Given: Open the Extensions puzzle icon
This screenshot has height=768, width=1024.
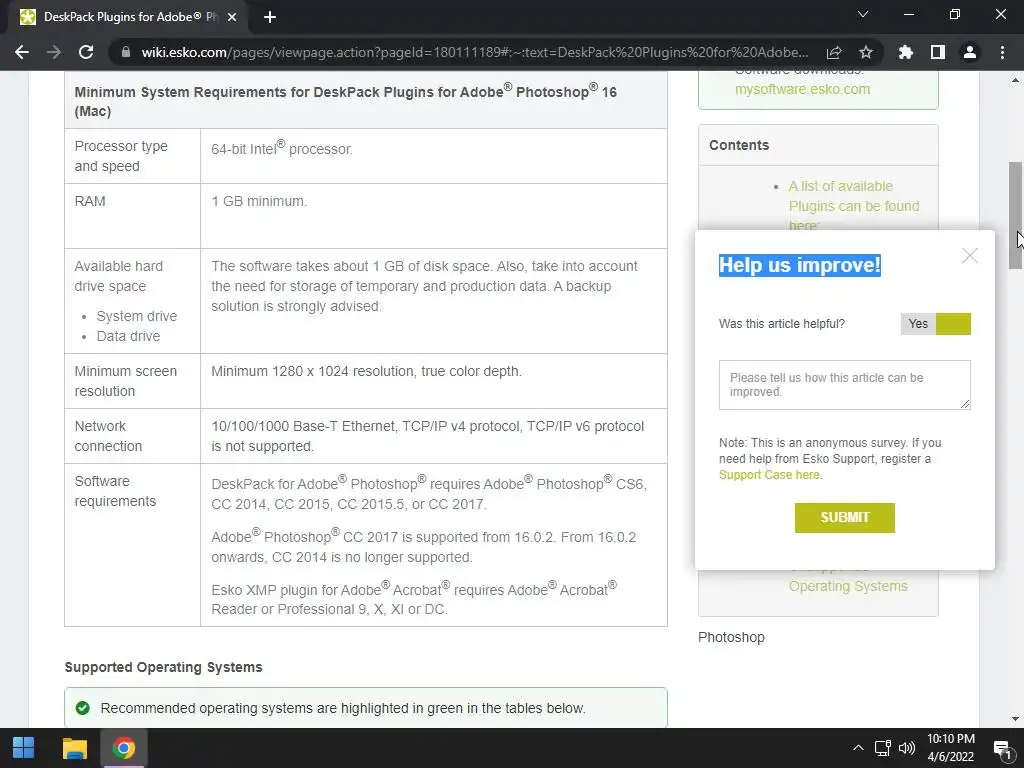Looking at the screenshot, I should (906, 52).
